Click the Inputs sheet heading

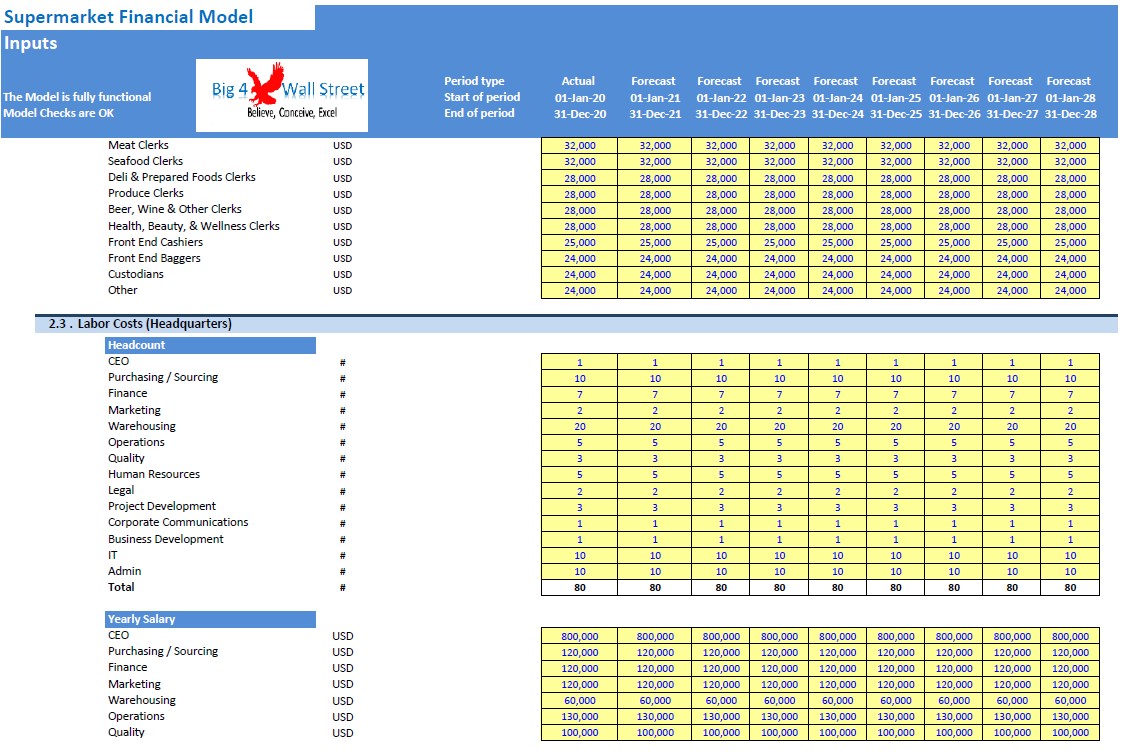click(31, 43)
